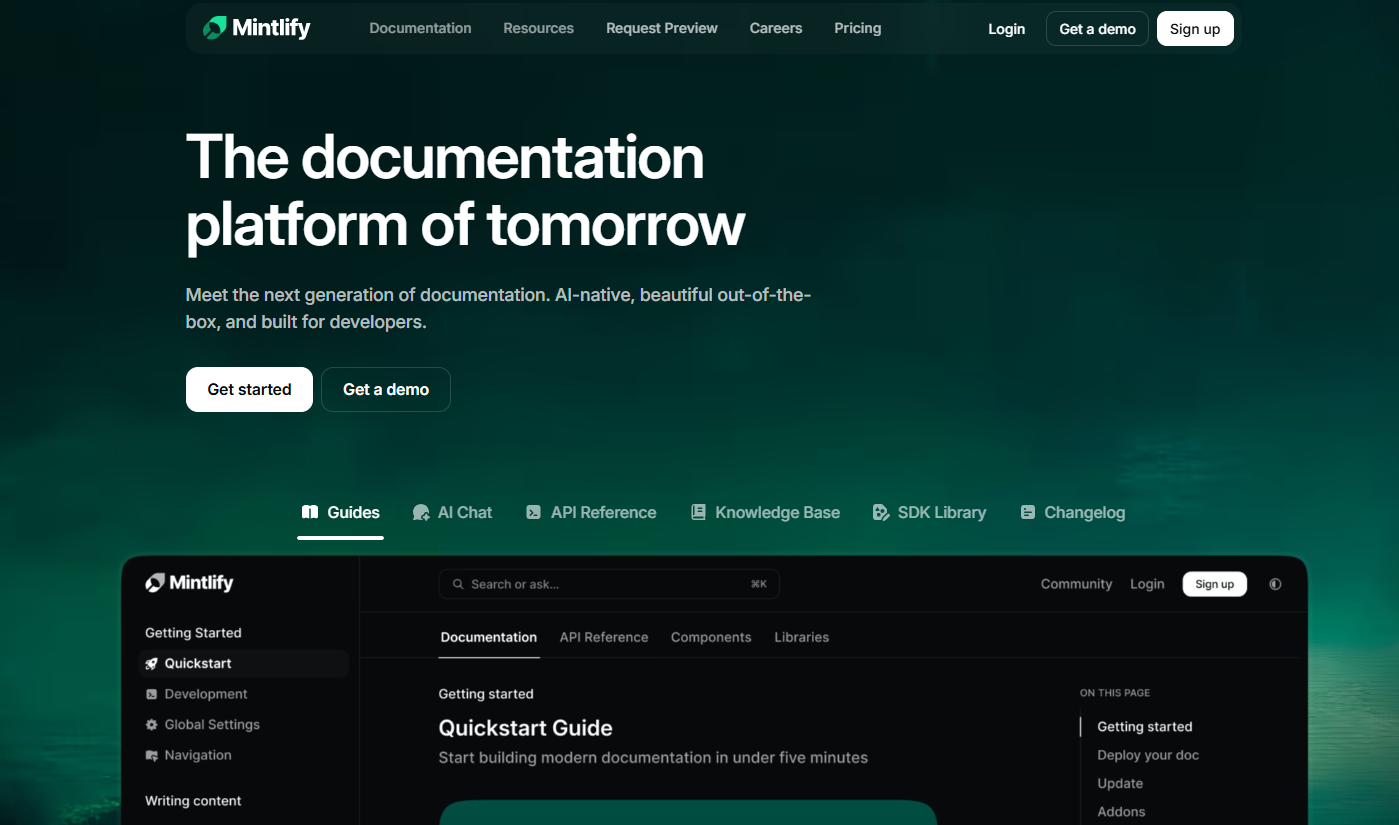Click the Development terminal icon in sidebar
This screenshot has width=1399, height=825.
[152, 694]
